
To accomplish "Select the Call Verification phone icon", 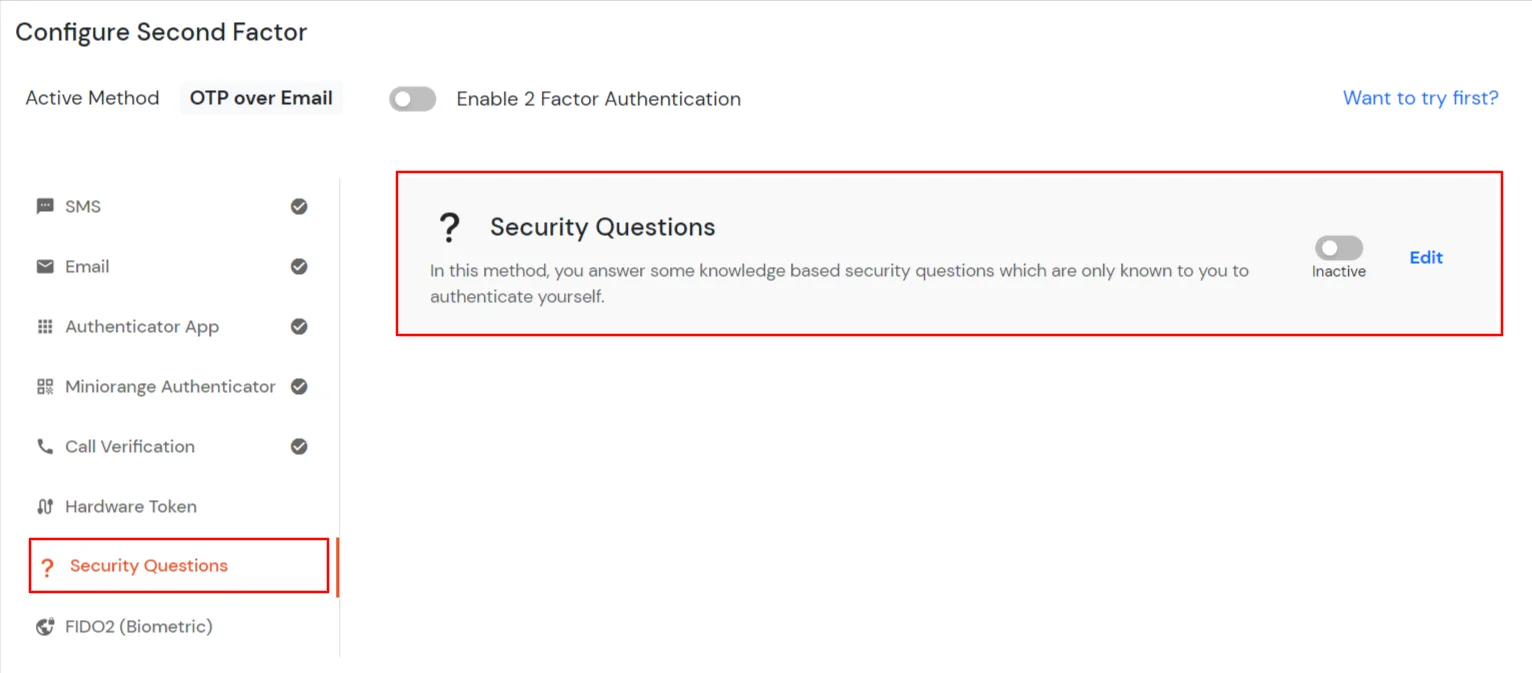I will 45,446.
